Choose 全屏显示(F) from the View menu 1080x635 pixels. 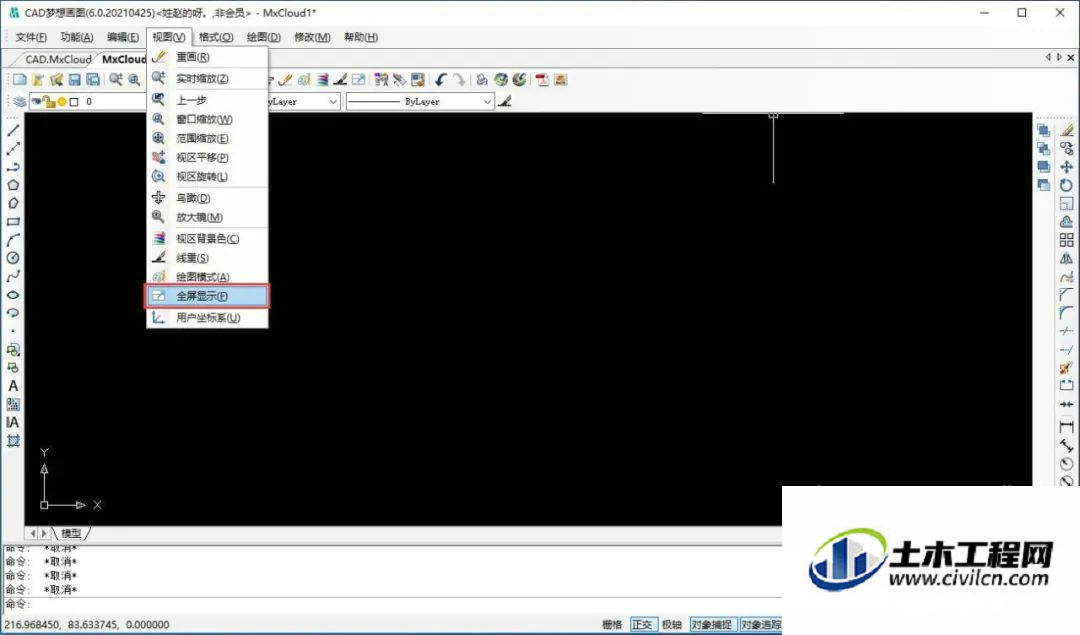click(x=207, y=296)
